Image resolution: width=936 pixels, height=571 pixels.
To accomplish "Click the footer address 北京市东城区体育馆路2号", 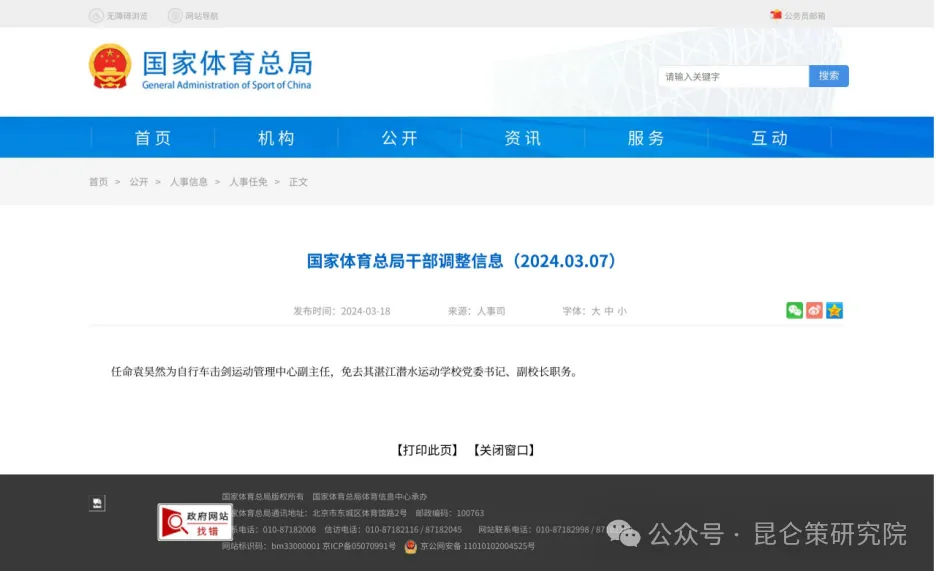I will [x=359, y=513].
